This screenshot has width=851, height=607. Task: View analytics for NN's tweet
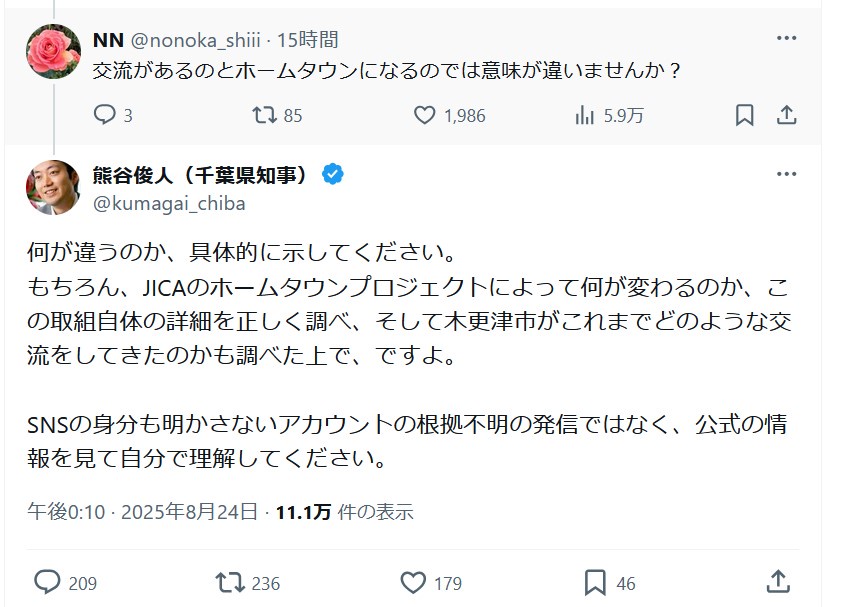585,115
